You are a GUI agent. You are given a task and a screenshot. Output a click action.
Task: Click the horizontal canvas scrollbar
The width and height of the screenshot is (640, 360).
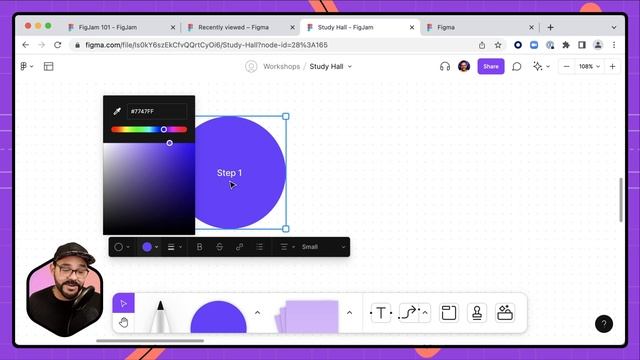150,340
